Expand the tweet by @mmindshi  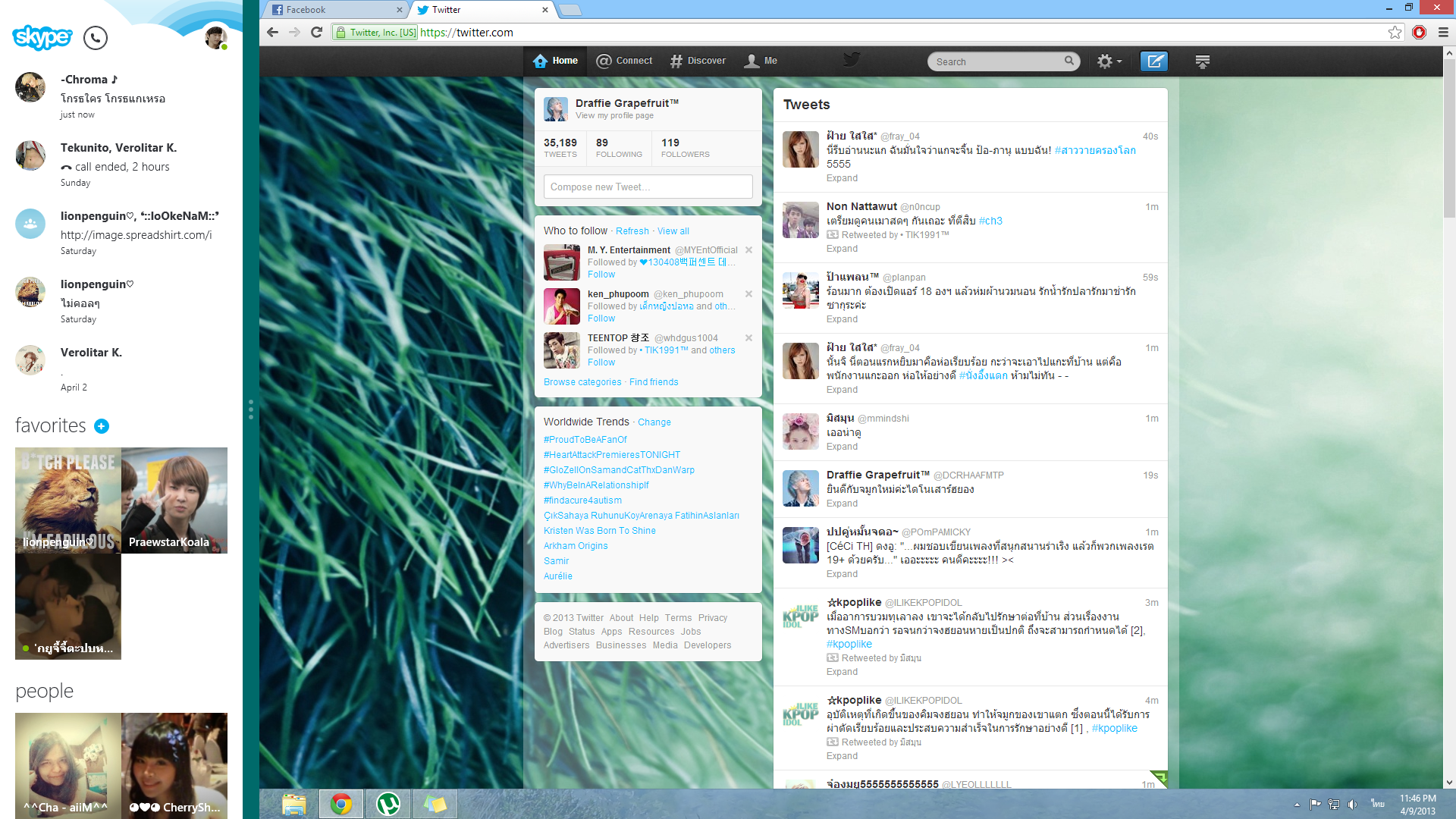pyautogui.click(x=842, y=447)
